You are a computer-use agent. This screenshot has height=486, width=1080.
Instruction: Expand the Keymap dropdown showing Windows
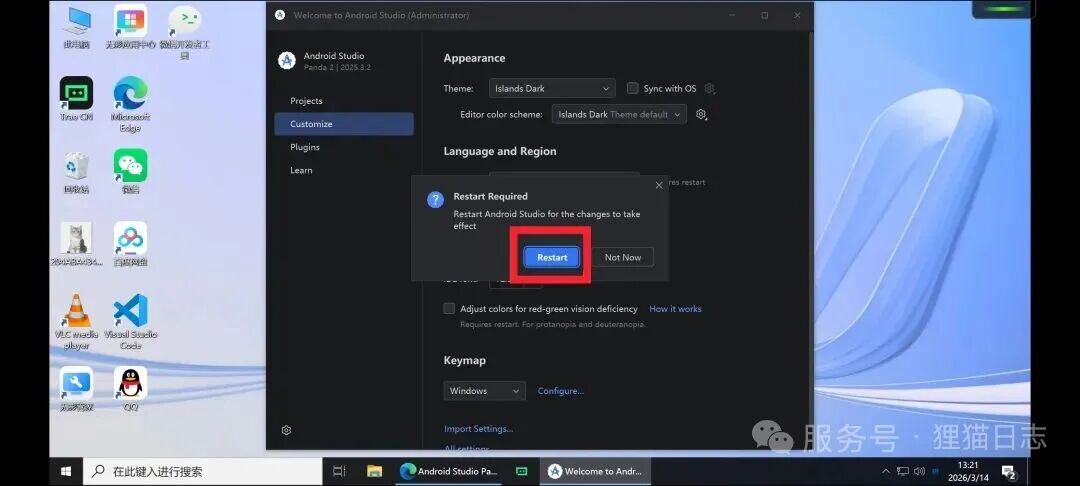[484, 391]
